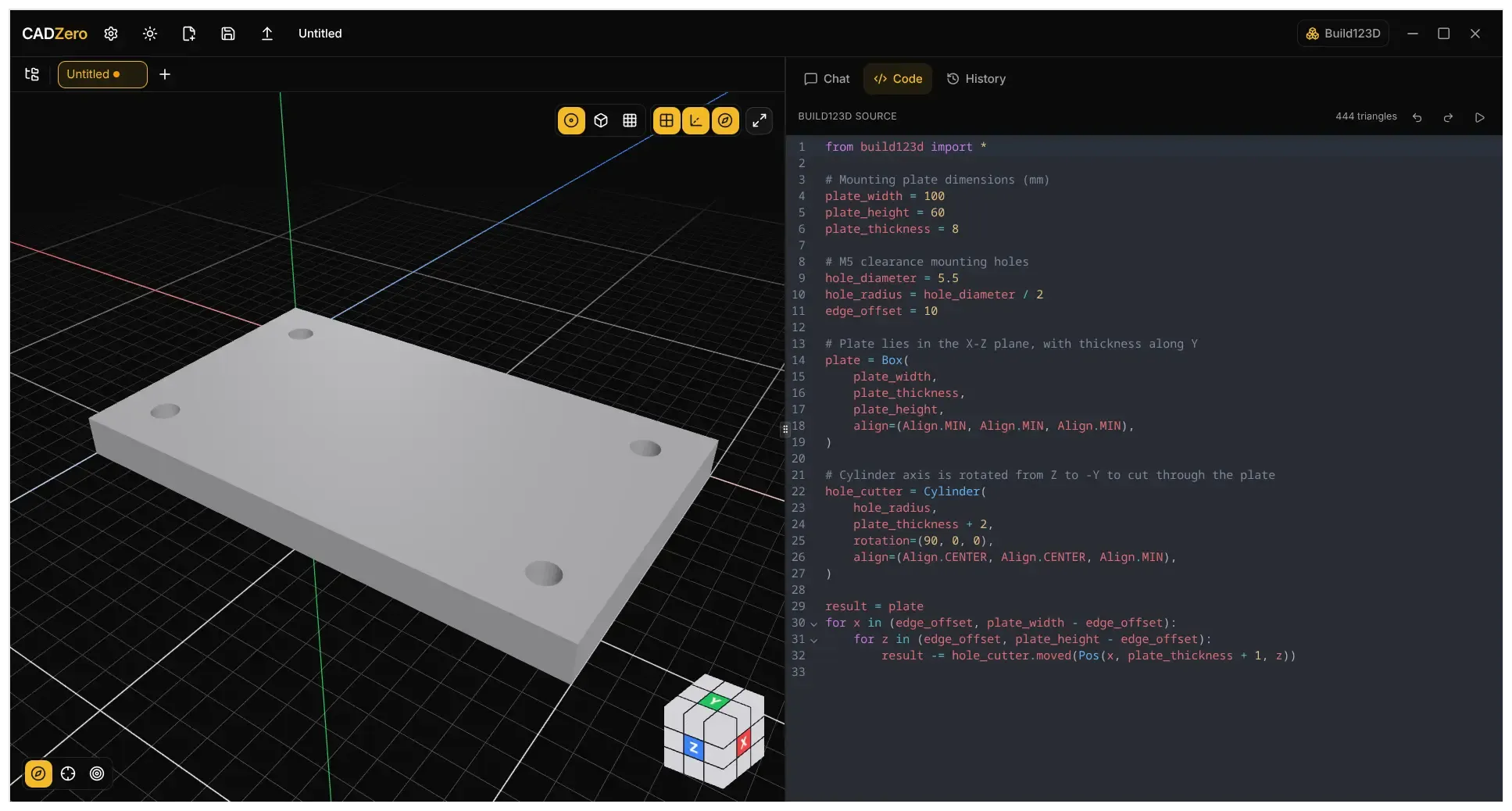Click the 'from build123d import *' line

click(x=906, y=147)
